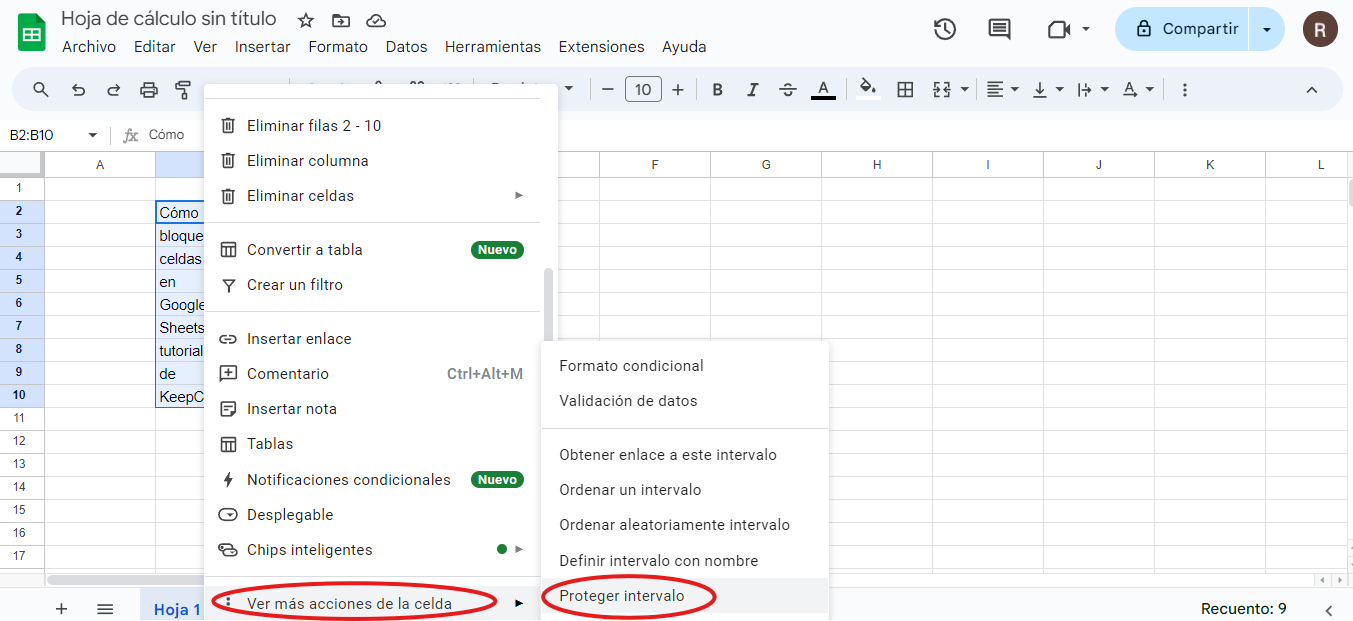The width and height of the screenshot is (1353, 621).
Task: Start a Meet call camera icon
Action: 1059,29
